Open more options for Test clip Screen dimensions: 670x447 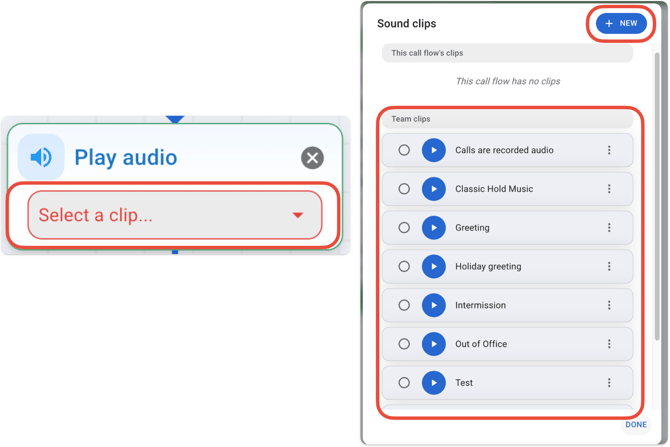[x=609, y=383]
